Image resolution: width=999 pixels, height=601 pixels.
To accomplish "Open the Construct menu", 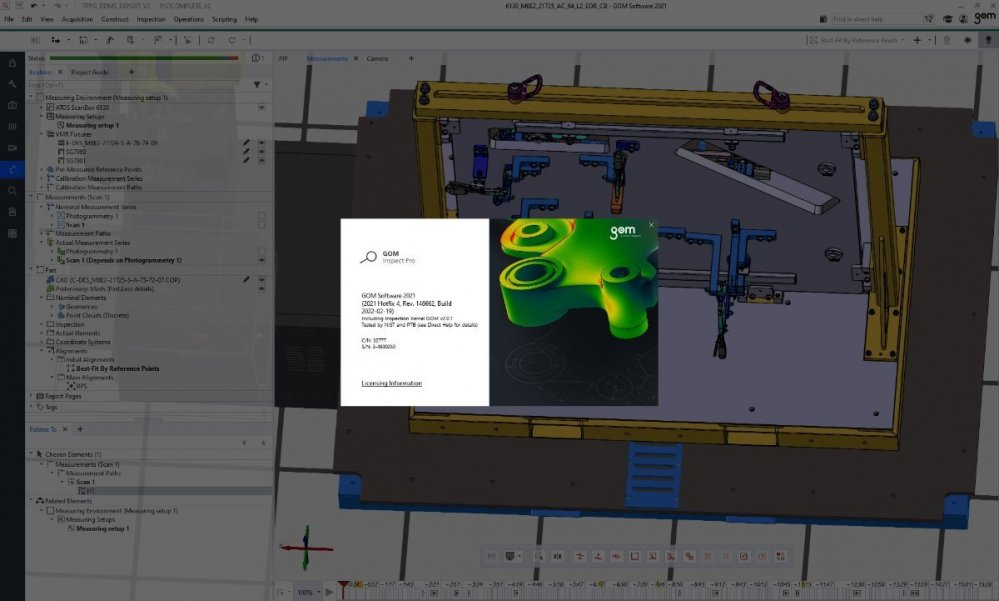I will tap(115, 19).
